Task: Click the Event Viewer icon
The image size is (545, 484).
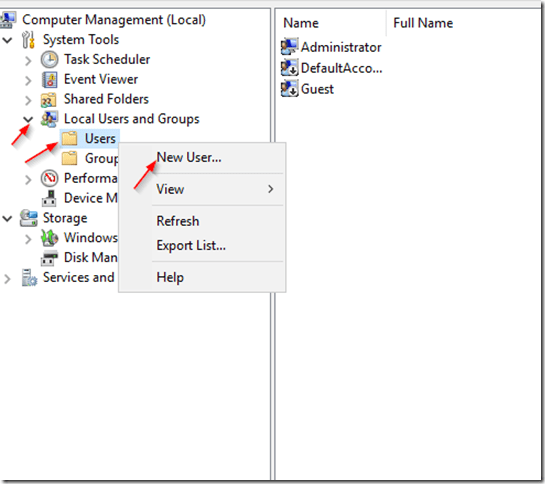Action: coord(49,80)
